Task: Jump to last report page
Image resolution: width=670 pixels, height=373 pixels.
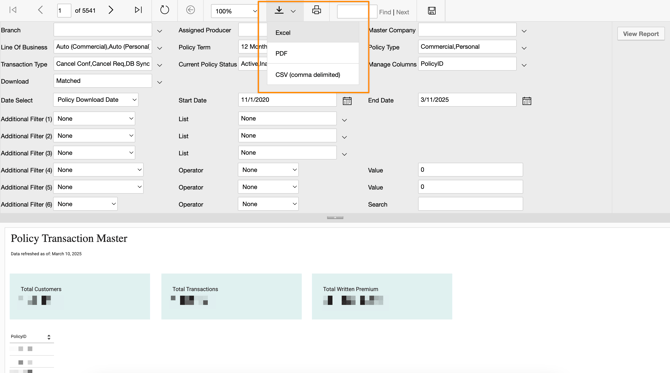Action: (x=138, y=10)
